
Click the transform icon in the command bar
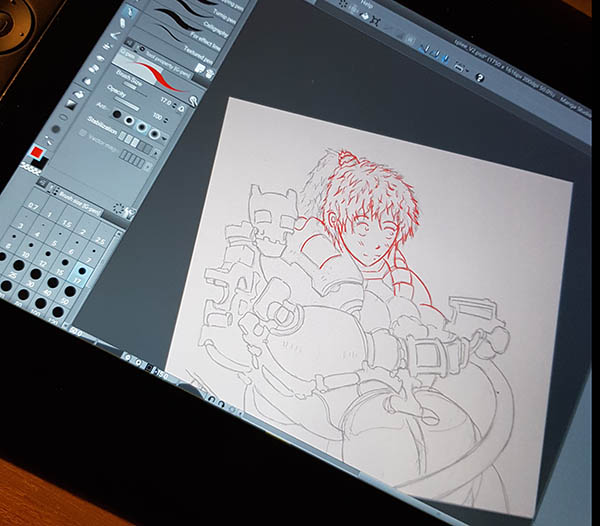[x=375, y=21]
